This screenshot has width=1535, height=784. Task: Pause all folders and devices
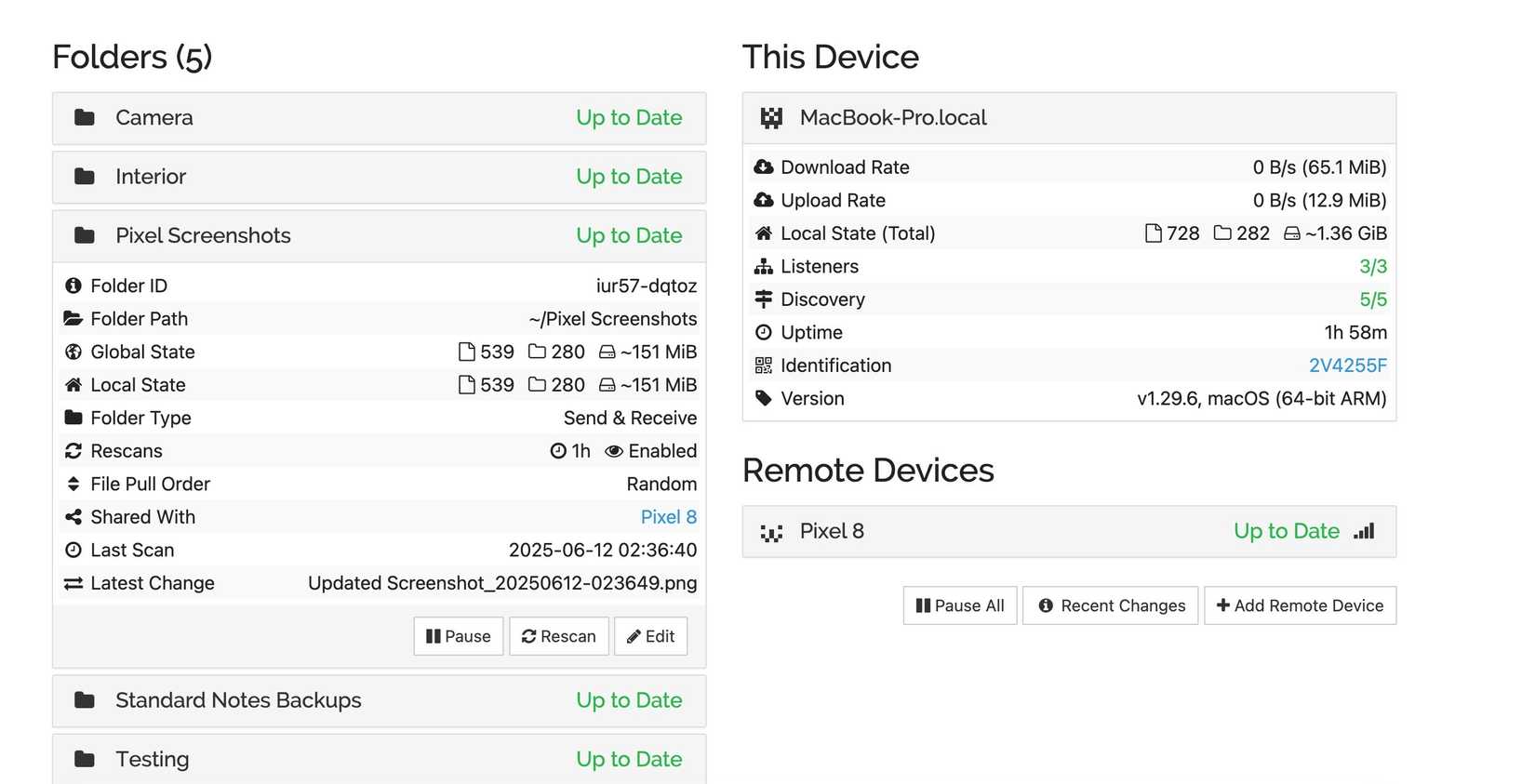coord(960,605)
